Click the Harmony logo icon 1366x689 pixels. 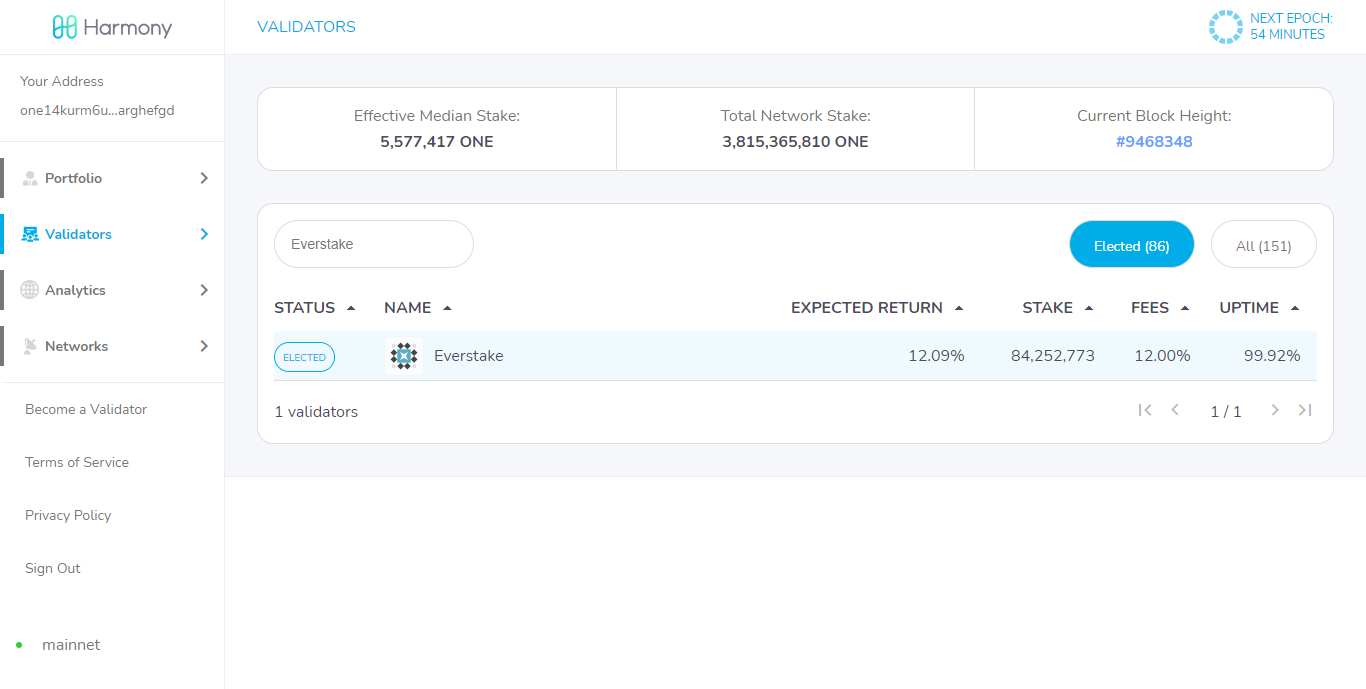tap(65, 27)
